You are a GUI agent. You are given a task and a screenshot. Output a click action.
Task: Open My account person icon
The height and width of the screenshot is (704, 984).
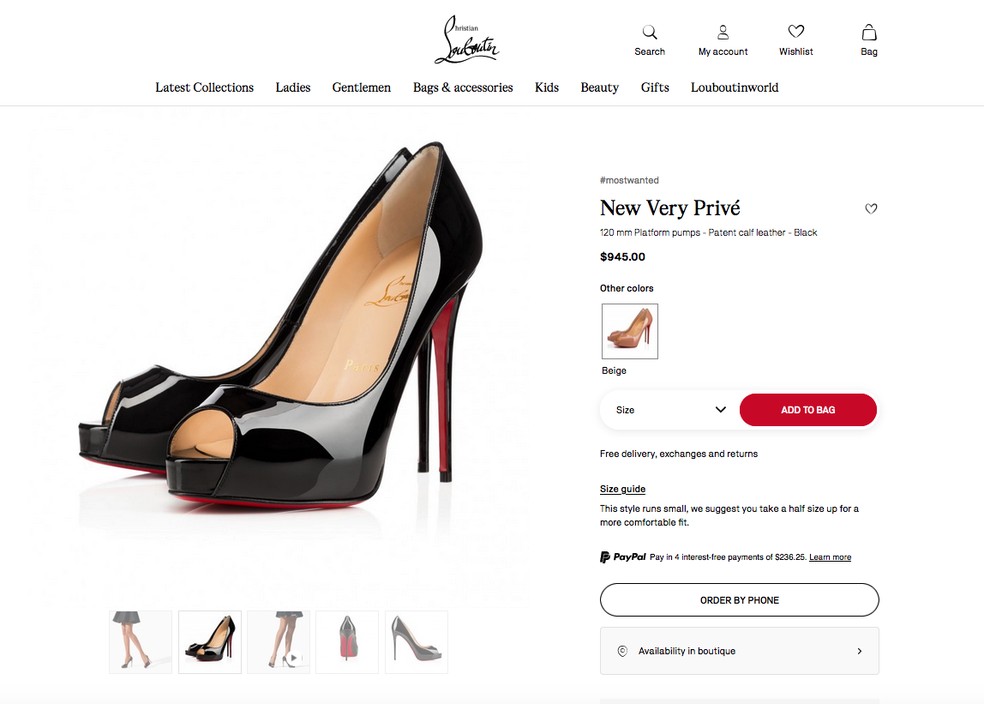point(723,32)
